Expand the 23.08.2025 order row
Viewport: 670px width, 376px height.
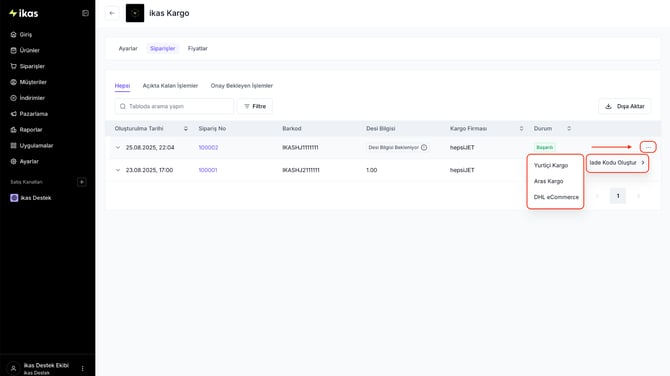[x=118, y=170]
